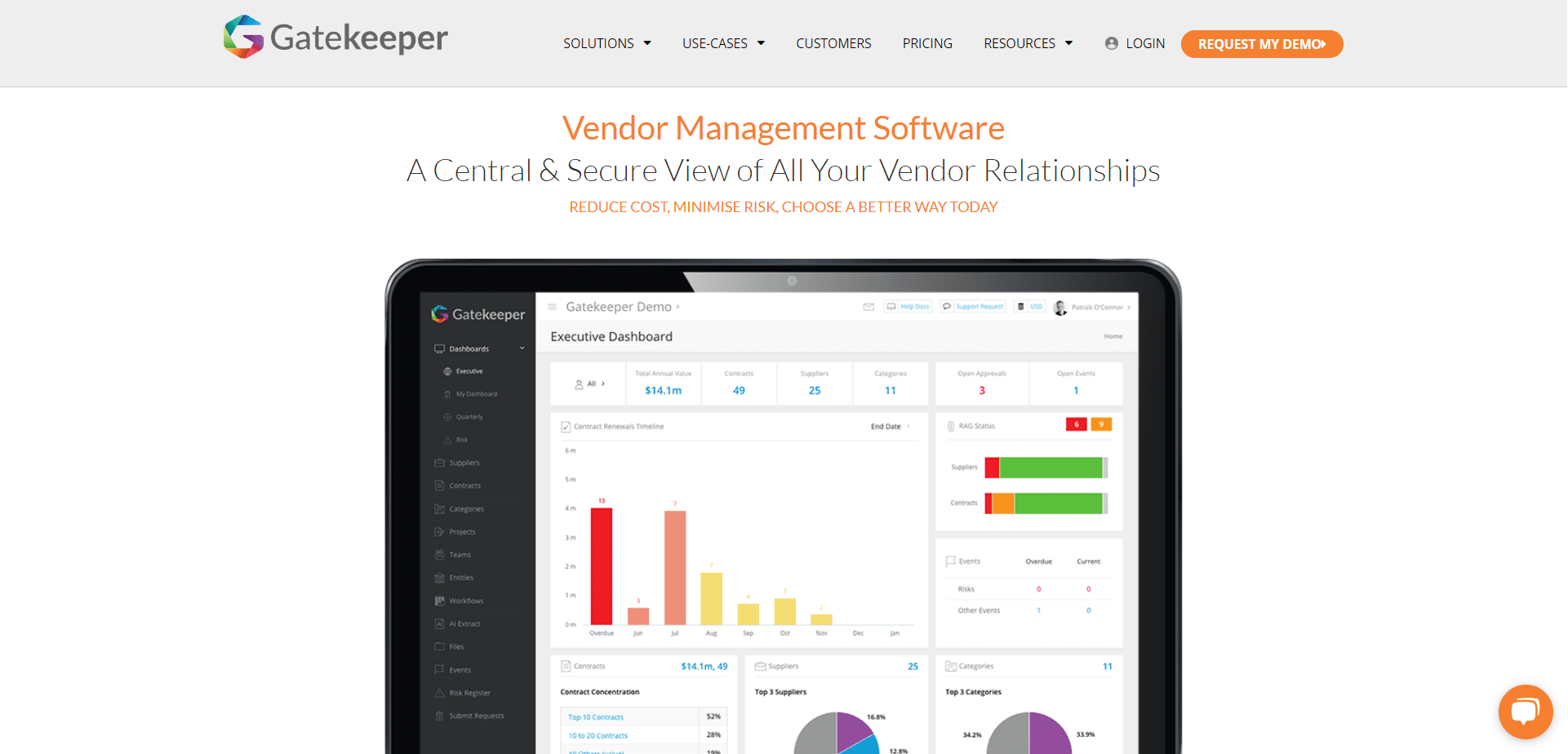Click the Jul bar in renewals chart
The width and height of the screenshot is (1568, 754).
[x=675, y=568]
